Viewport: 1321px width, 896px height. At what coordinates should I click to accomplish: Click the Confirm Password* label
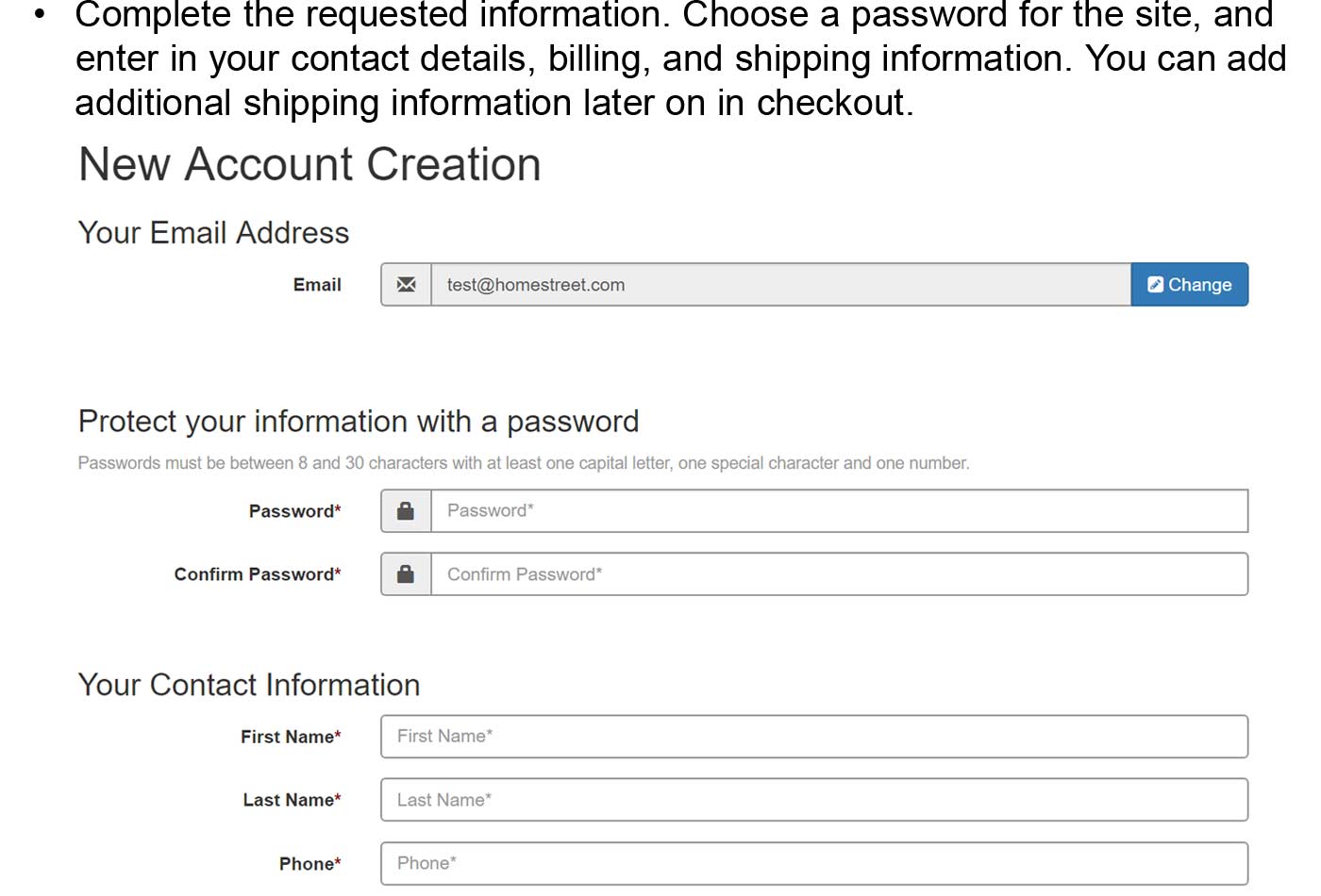coord(257,574)
